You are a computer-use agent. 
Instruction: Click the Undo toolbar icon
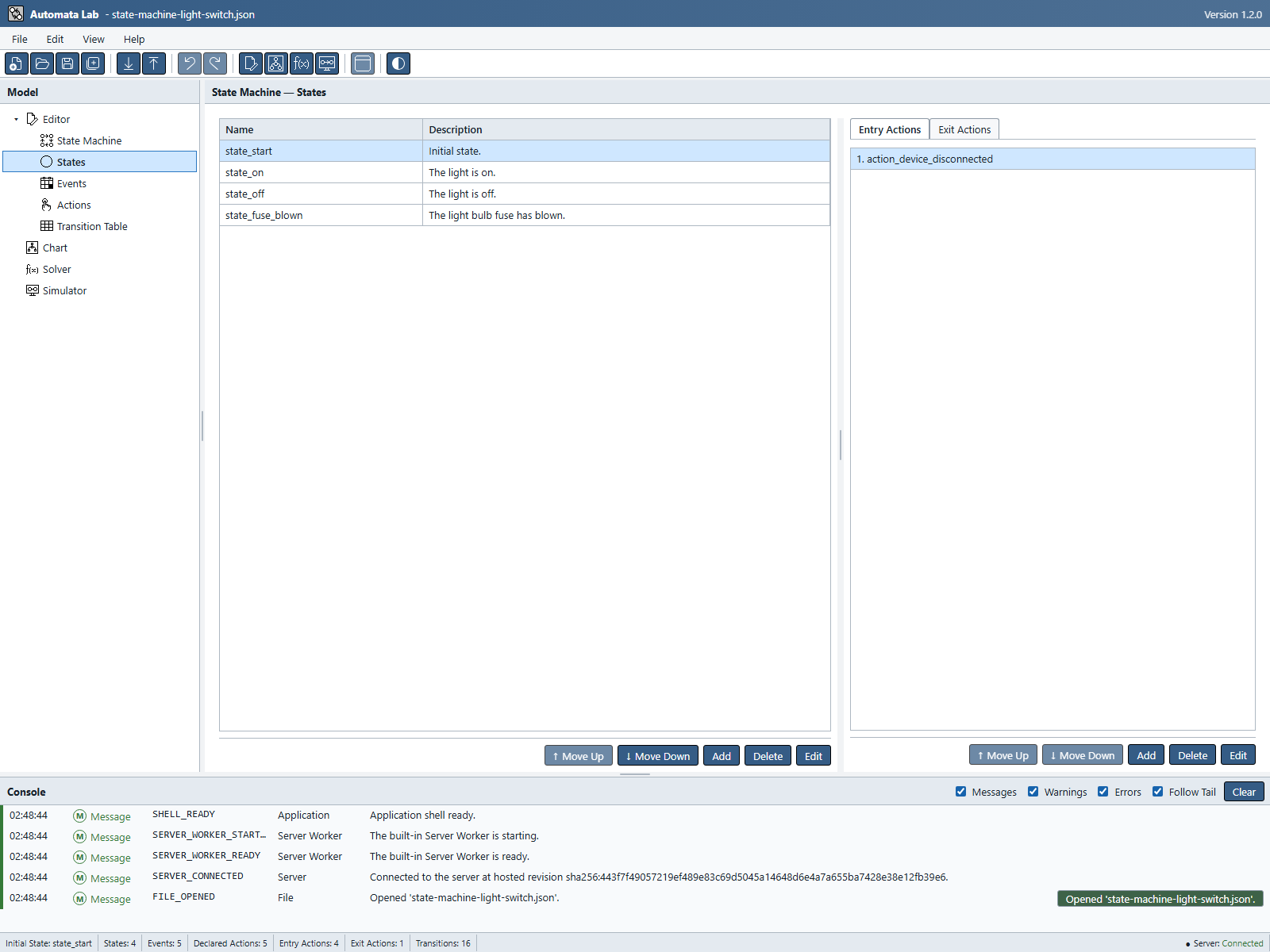(x=190, y=63)
